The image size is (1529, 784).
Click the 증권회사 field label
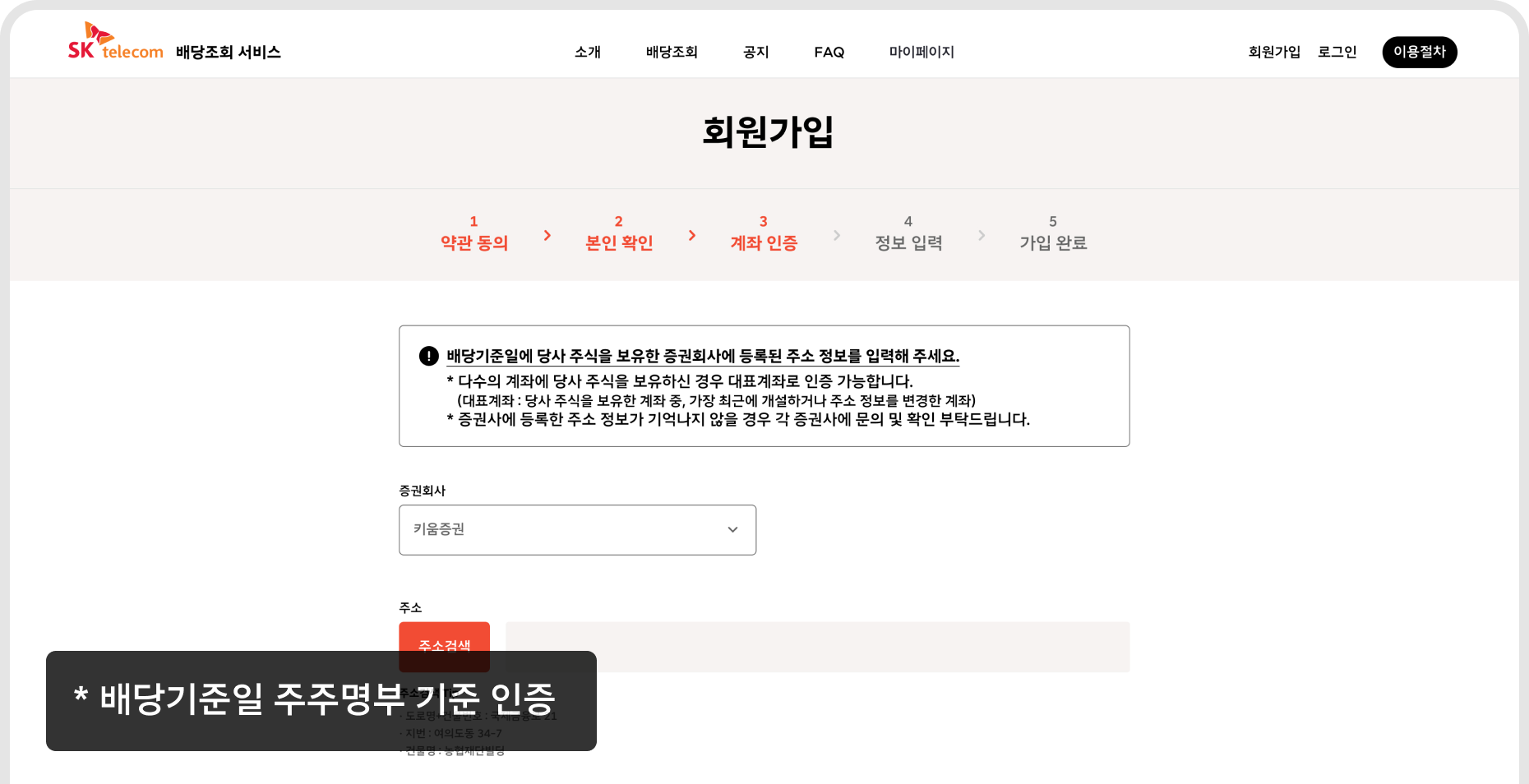coord(423,491)
